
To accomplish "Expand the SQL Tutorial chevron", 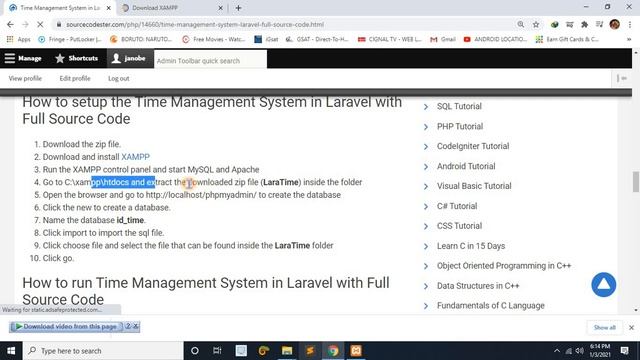I will pyautogui.click(x=426, y=107).
